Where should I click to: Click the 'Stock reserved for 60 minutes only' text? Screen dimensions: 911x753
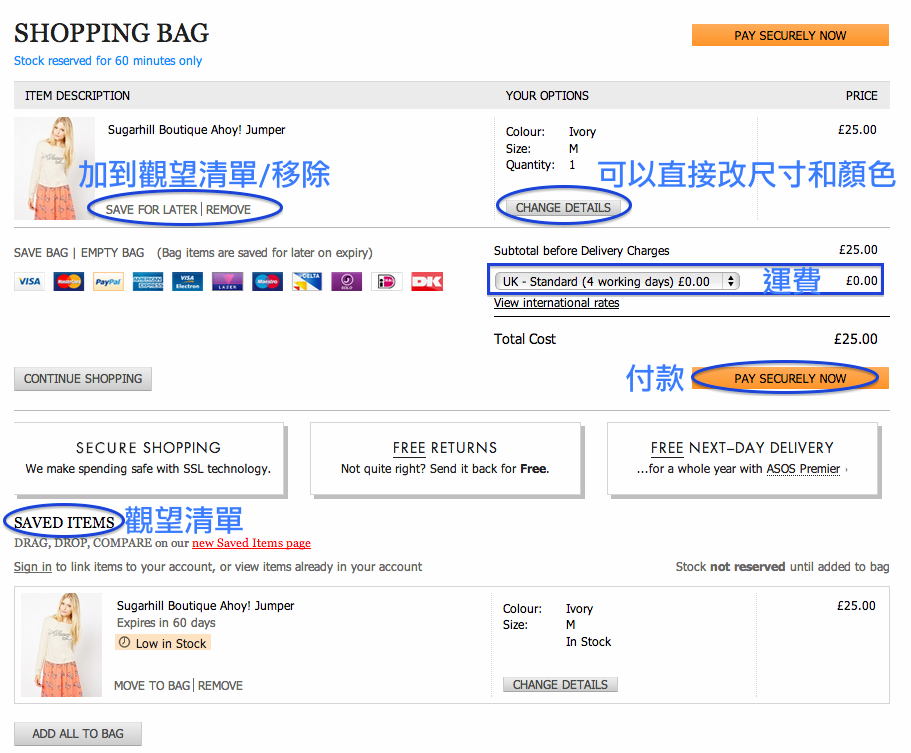108,61
